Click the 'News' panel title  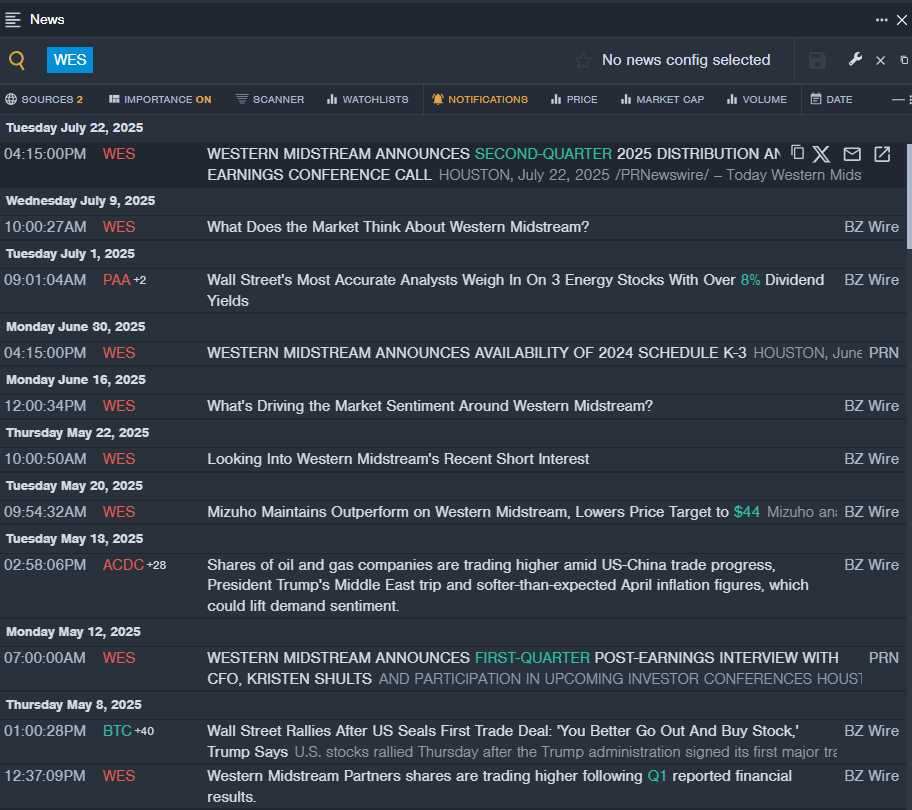tap(47, 20)
